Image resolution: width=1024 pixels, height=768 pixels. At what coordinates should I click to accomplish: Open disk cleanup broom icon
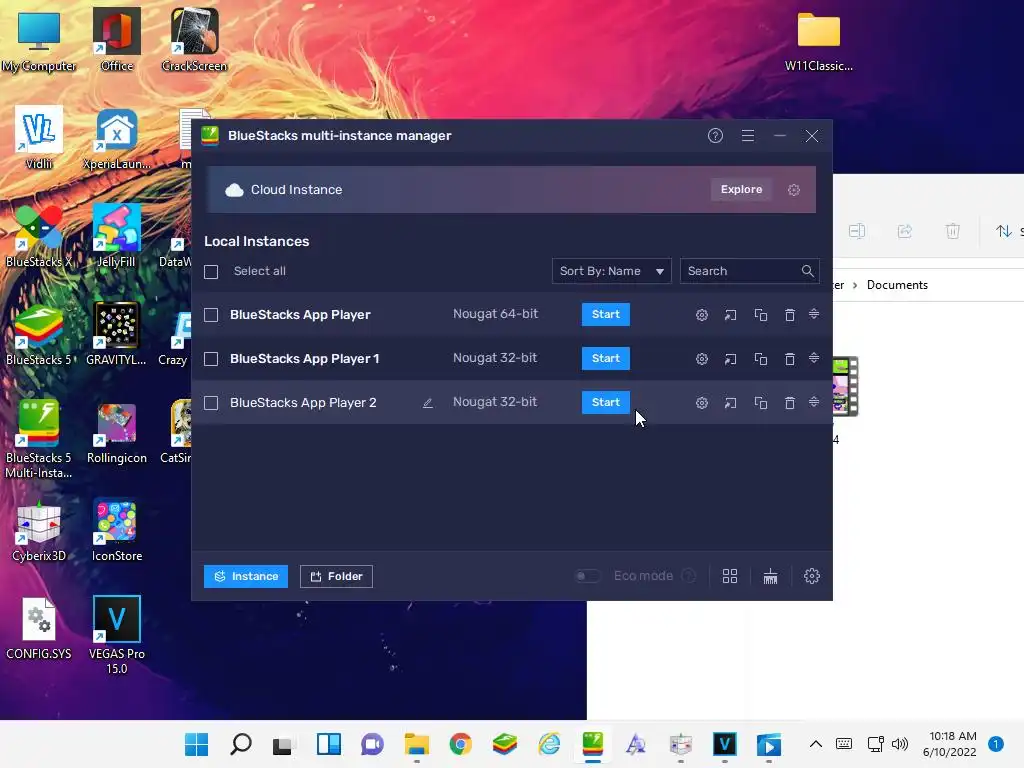coord(771,576)
